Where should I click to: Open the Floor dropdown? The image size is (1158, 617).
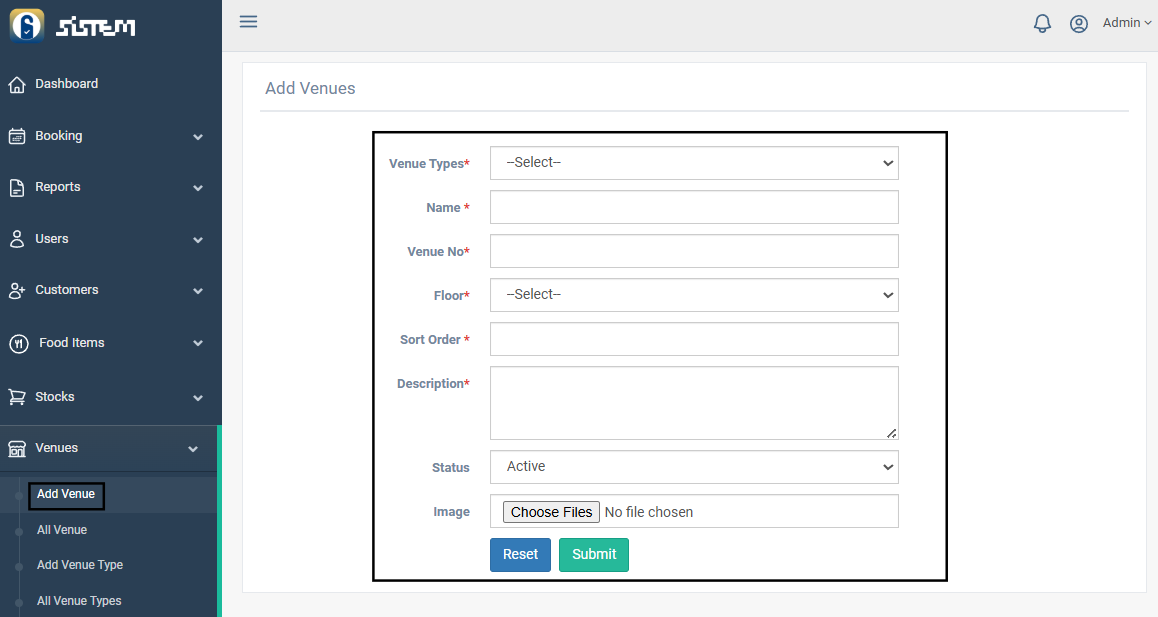pos(694,295)
